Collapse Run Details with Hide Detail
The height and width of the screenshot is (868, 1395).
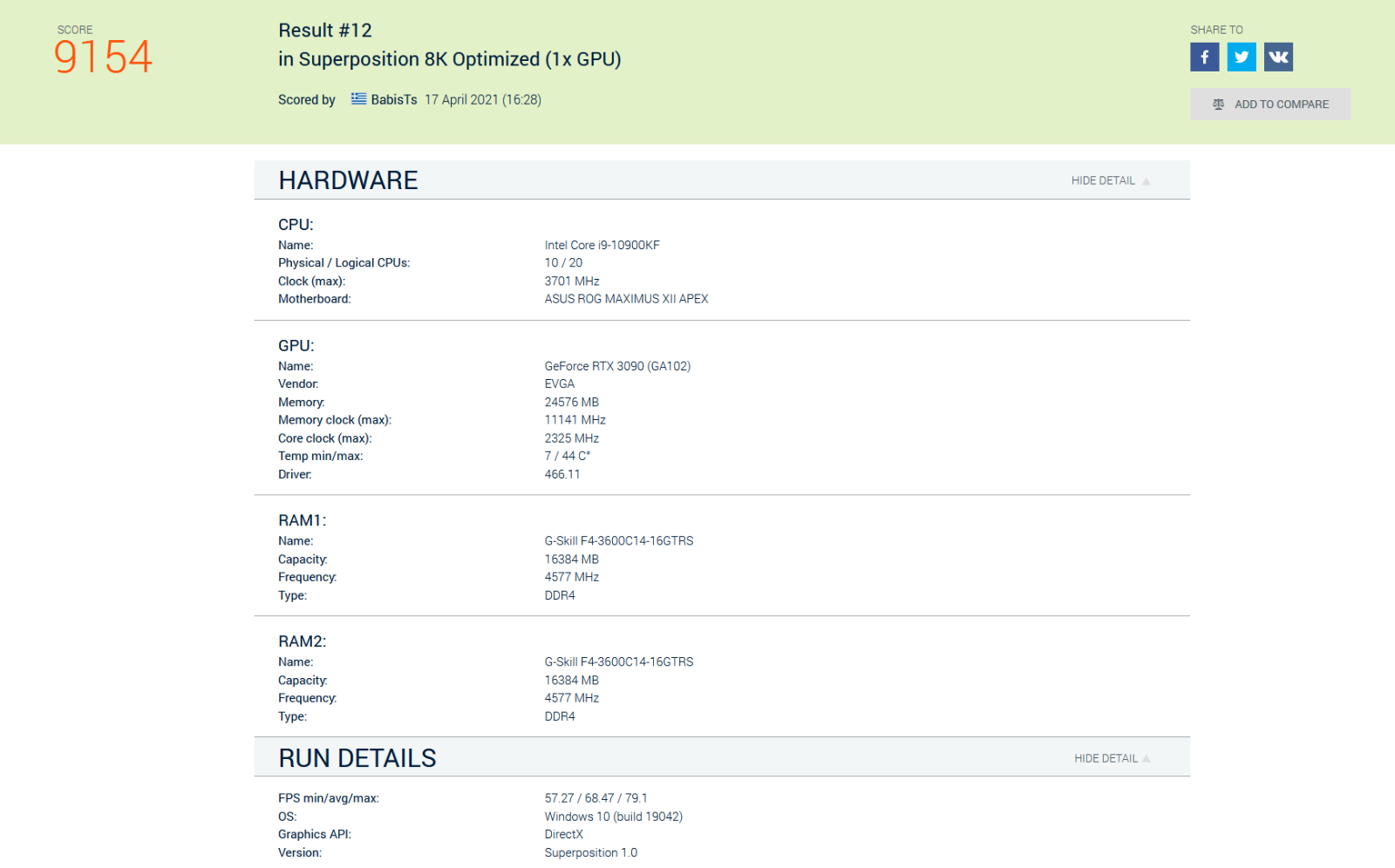(x=1113, y=758)
